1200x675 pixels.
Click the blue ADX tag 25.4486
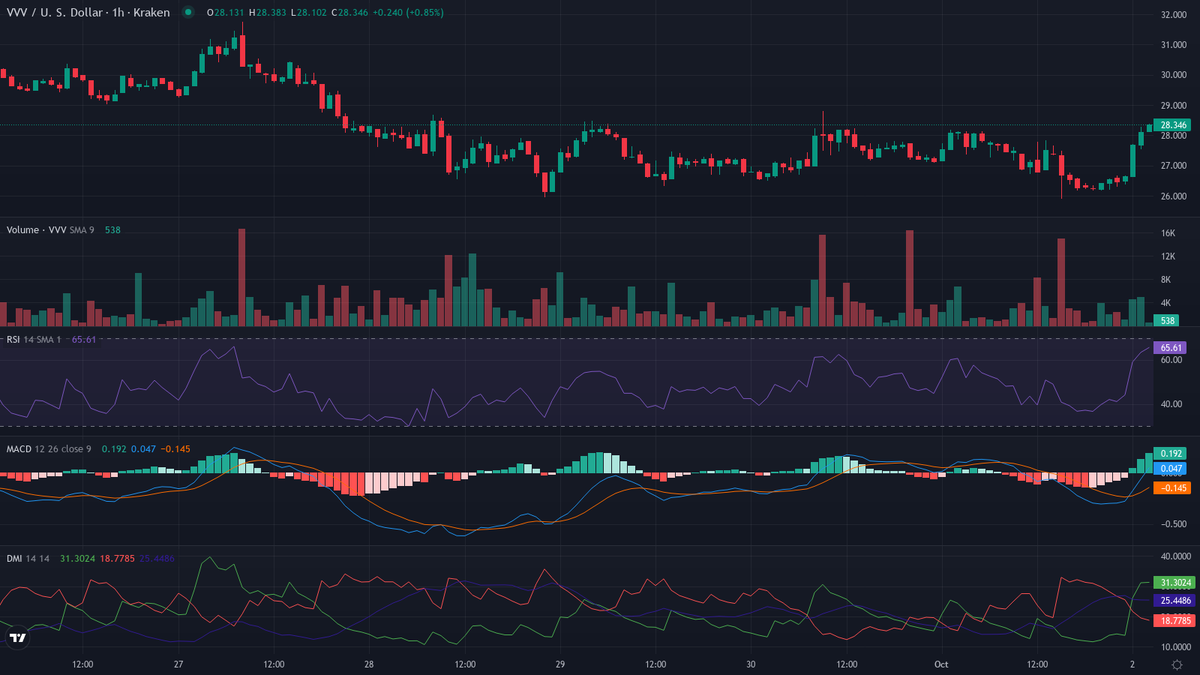tap(1173, 601)
